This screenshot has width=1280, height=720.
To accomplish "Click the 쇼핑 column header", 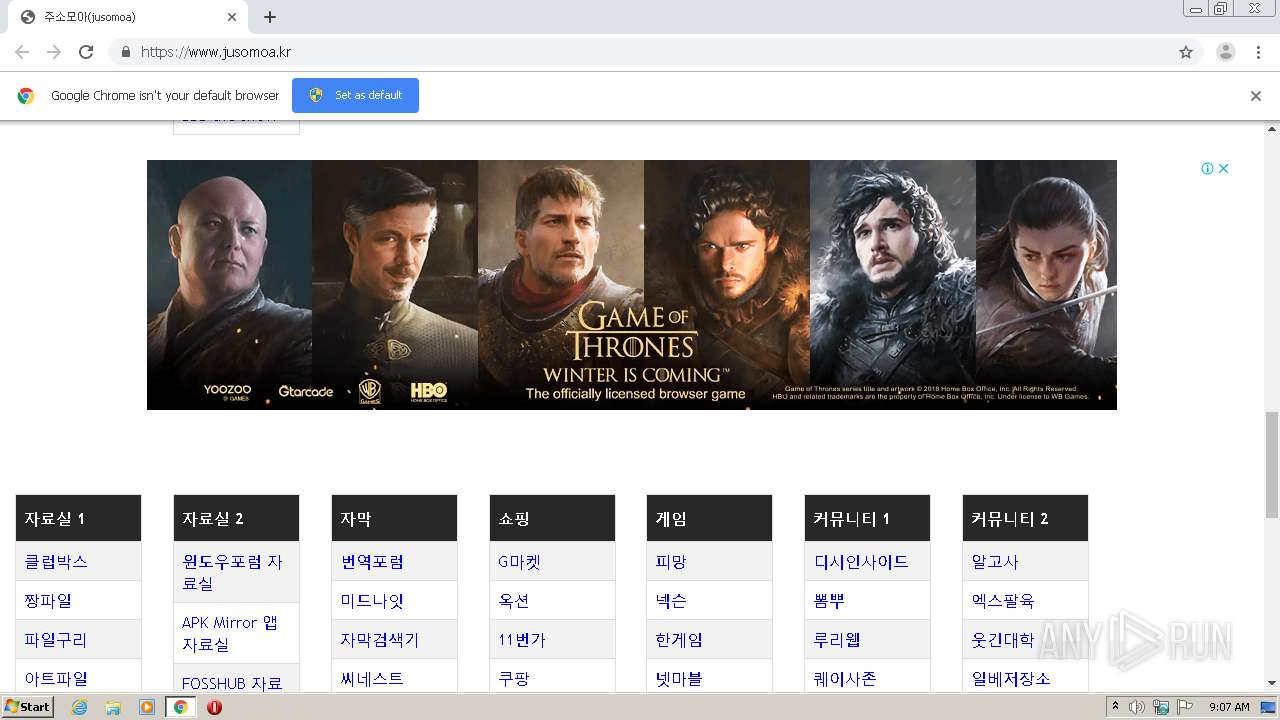I will coord(552,518).
